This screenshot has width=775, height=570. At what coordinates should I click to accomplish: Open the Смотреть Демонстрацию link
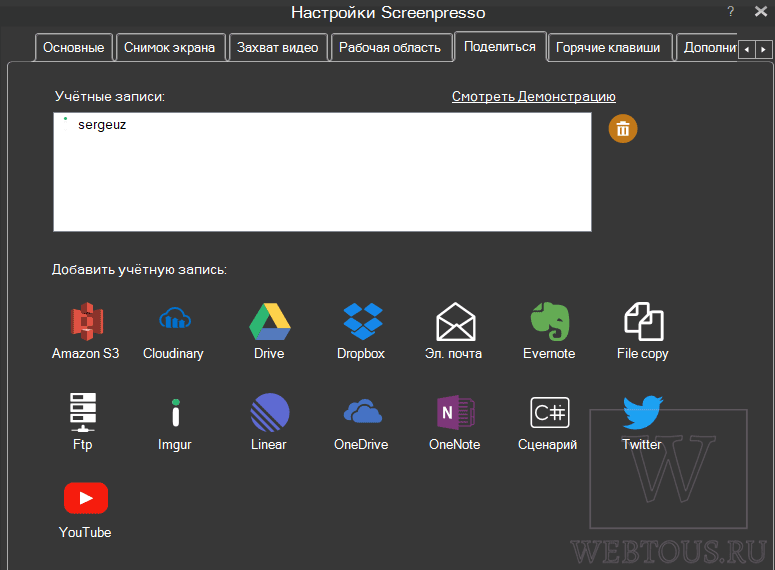click(534, 96)
